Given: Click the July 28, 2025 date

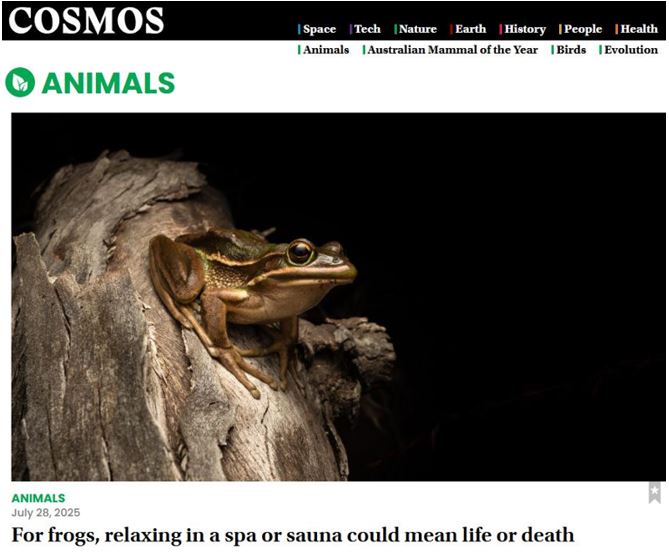Looking at the screenshot, I should [46, 512].
